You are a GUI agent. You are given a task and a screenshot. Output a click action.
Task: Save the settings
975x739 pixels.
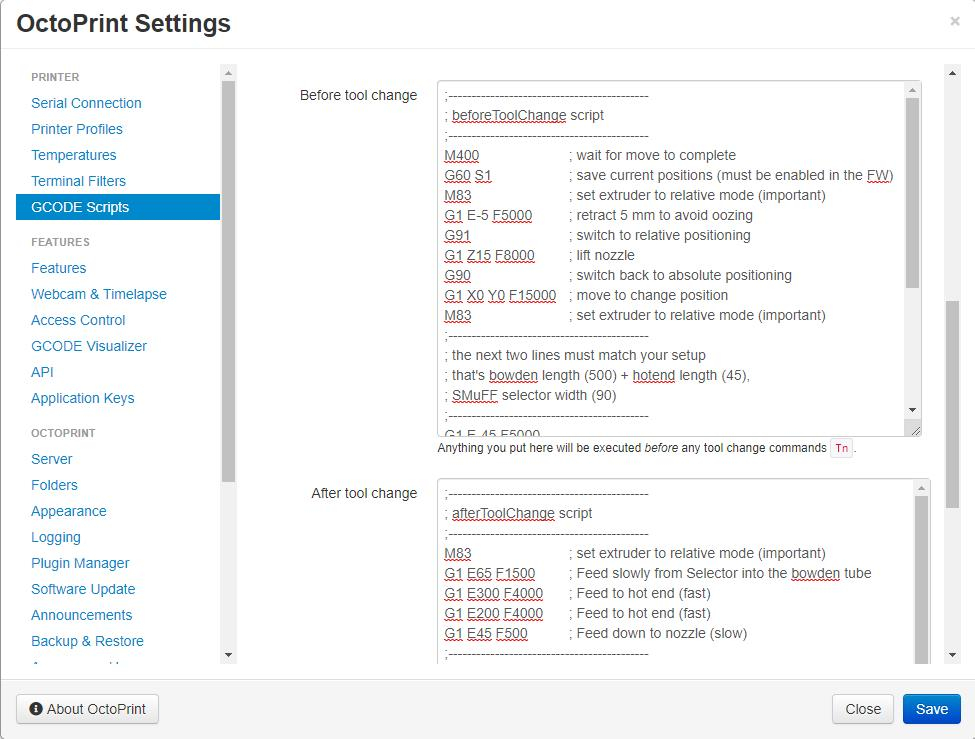click(x=931, y=709)
